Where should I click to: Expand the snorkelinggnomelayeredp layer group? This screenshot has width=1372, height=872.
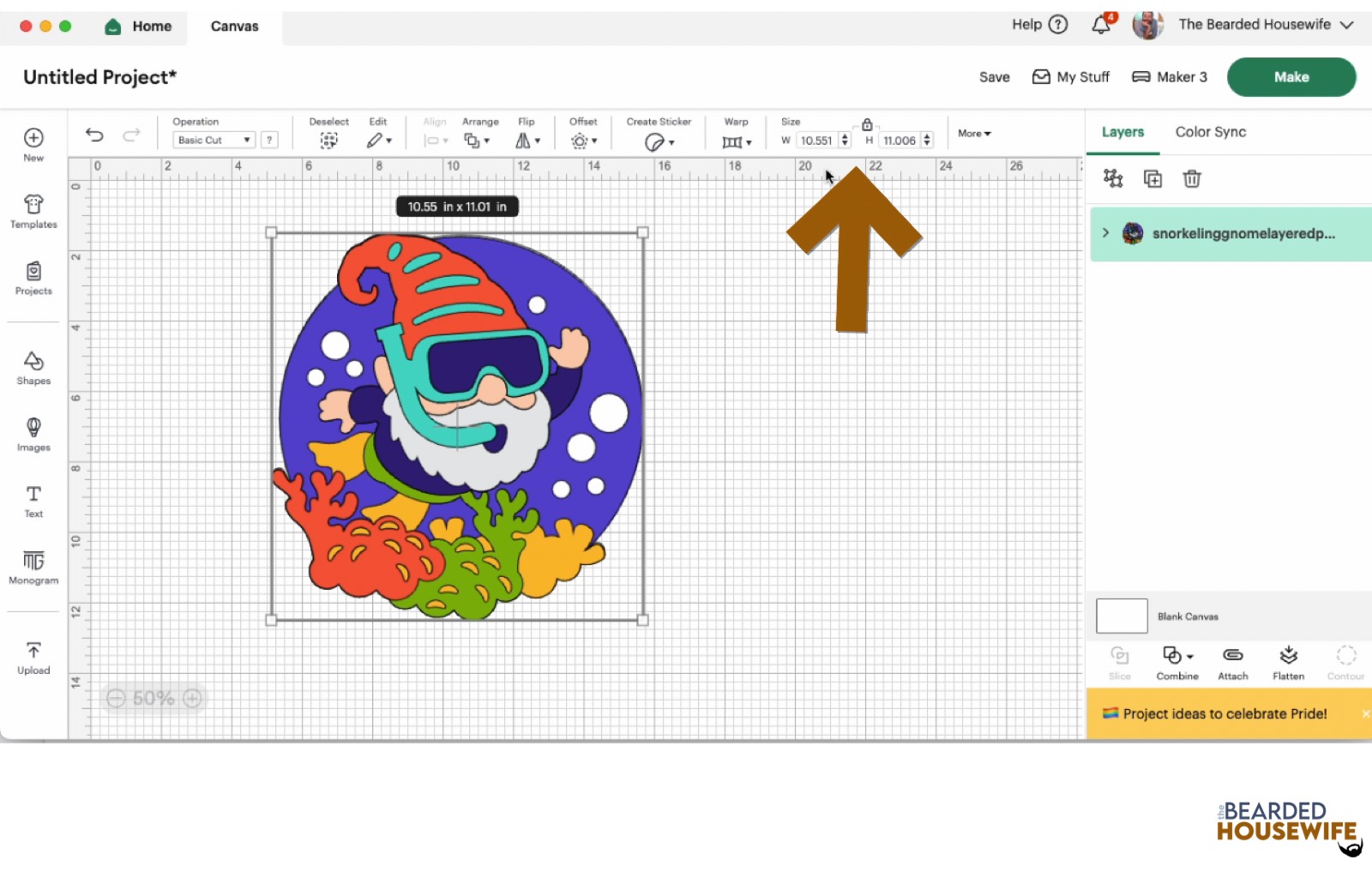[1105, 233]
